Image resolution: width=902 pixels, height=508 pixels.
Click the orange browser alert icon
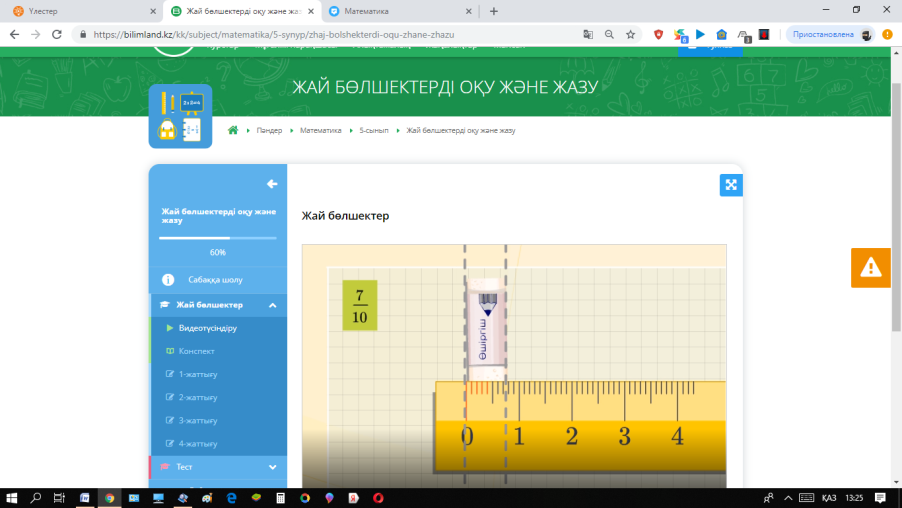pyautogui.click(x=888, y=35)
